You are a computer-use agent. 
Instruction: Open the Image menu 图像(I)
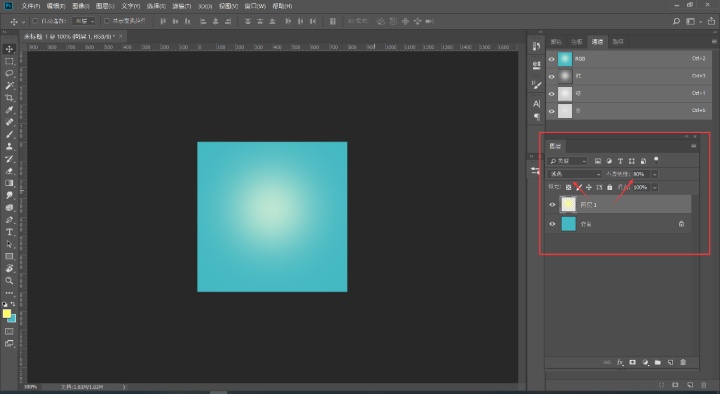point(80,6)
